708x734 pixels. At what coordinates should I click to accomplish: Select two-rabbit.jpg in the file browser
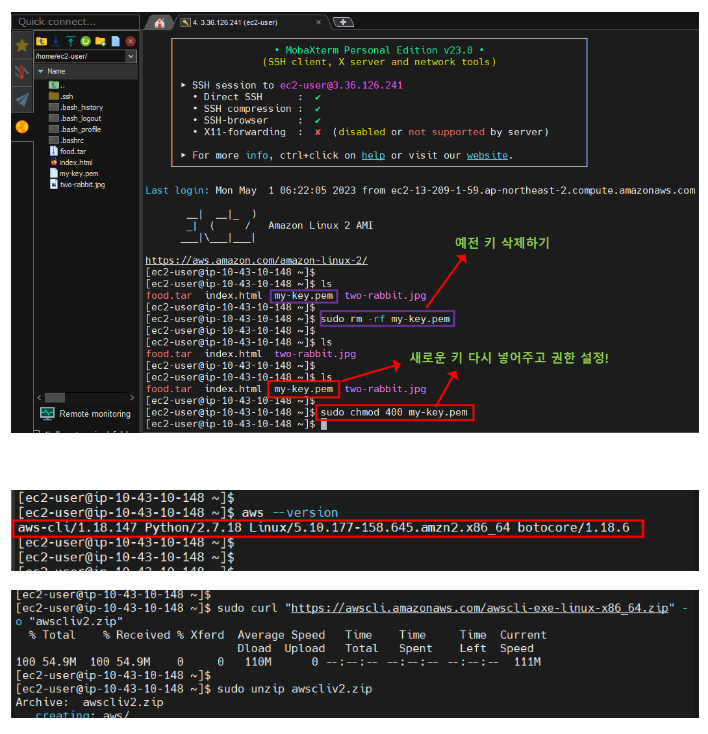(x=77, y=184)
